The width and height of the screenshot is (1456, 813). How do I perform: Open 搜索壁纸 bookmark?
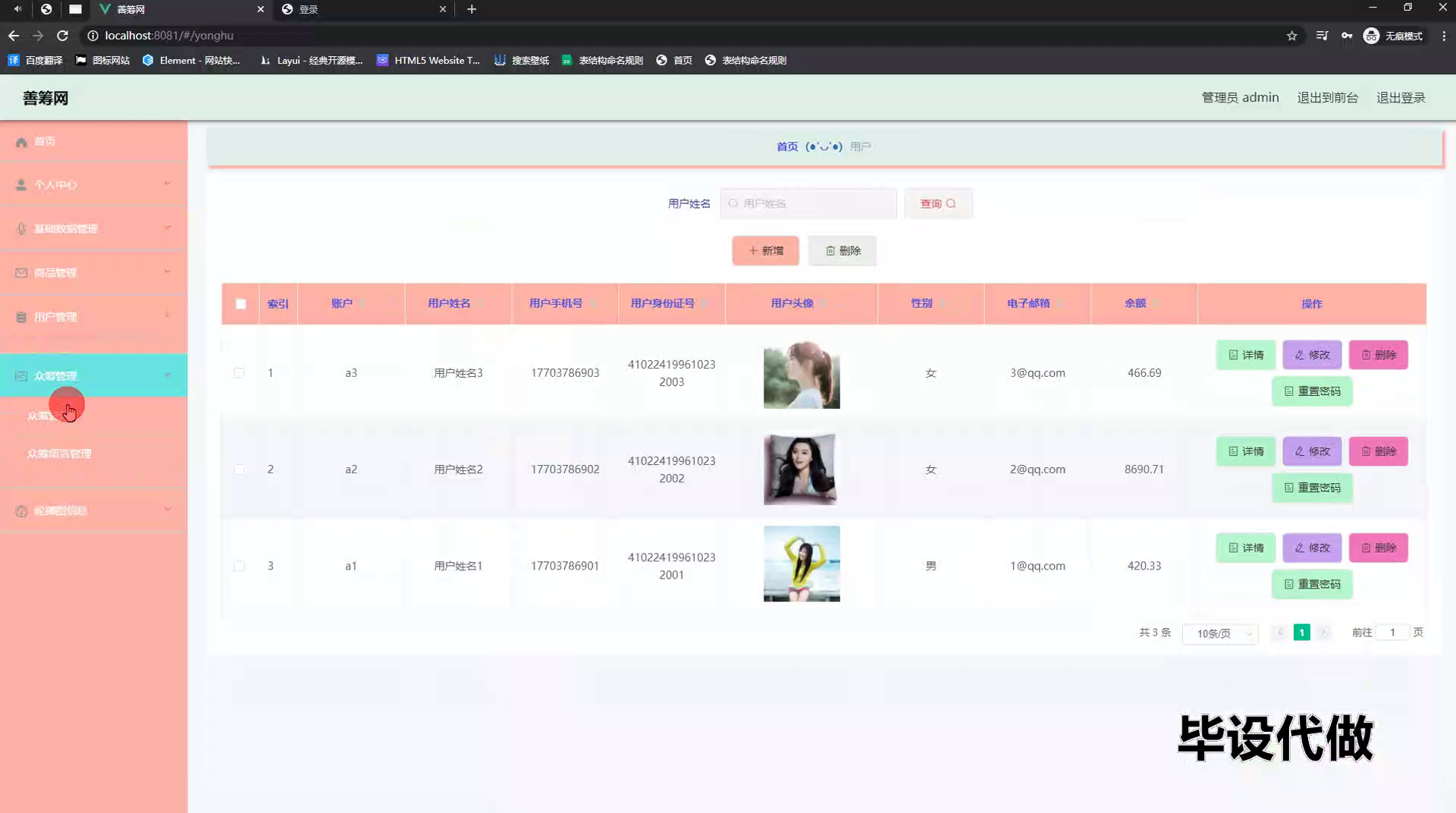[522, 60]
